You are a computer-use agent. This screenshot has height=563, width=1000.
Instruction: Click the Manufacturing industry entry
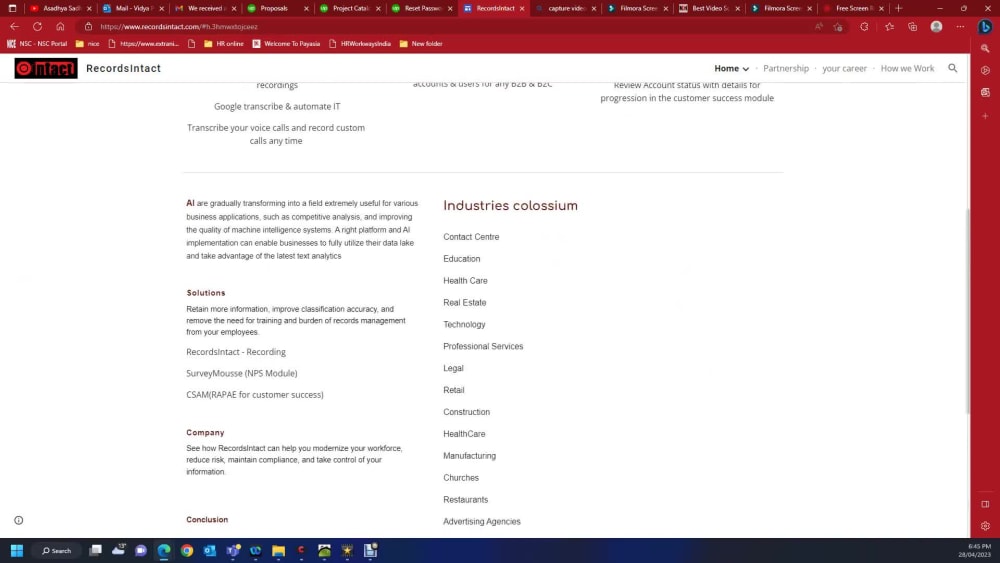tap(469, 456)
